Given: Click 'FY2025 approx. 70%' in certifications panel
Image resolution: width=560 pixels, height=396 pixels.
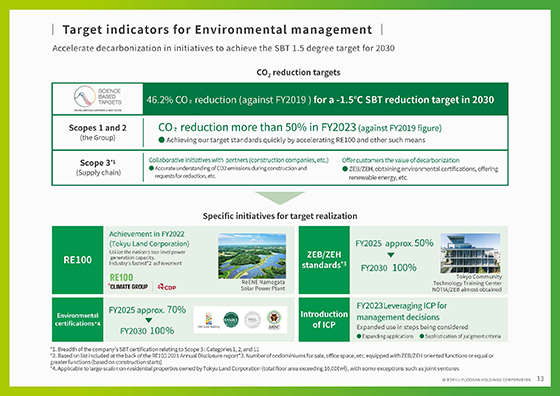Looking at the screenshot, I should 147,310.
